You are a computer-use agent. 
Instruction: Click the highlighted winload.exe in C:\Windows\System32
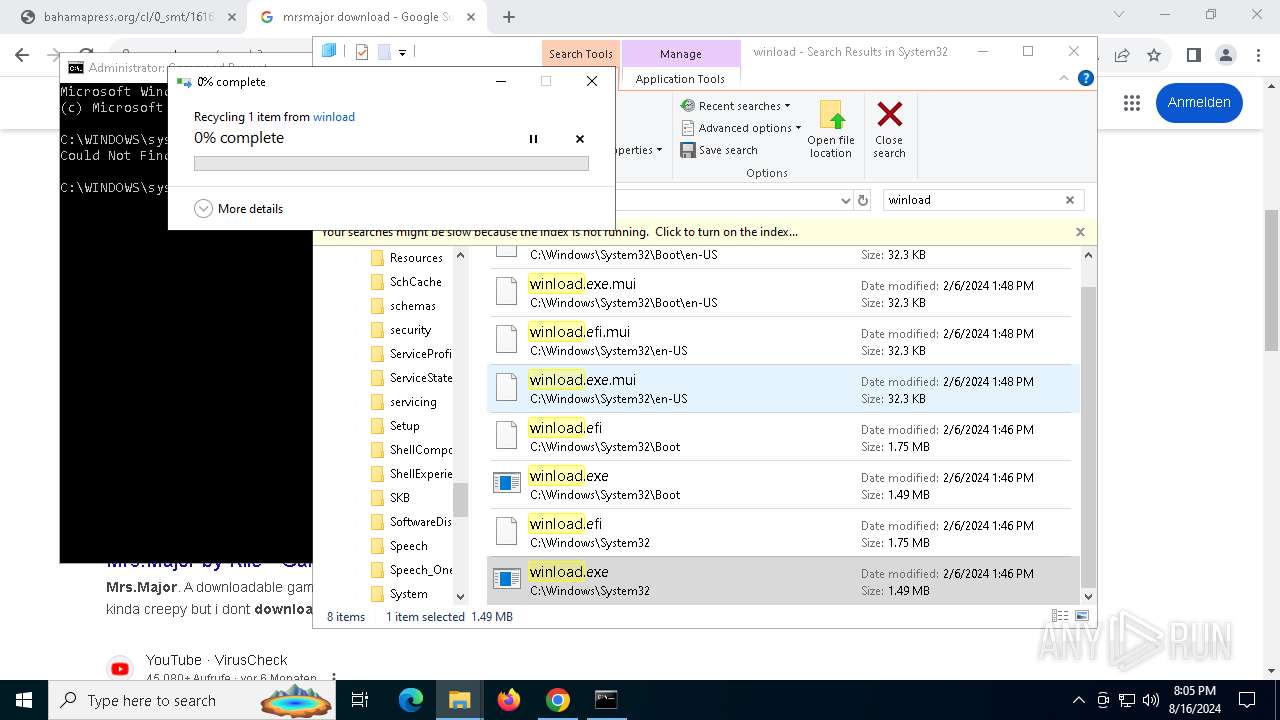click(783, 581)
